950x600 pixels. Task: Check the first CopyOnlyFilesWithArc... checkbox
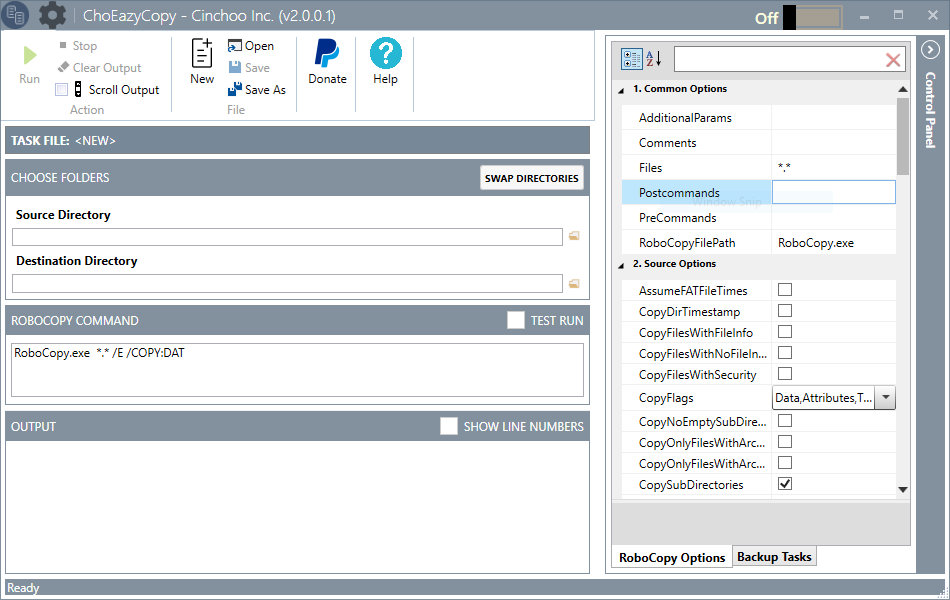coord(785,442)
